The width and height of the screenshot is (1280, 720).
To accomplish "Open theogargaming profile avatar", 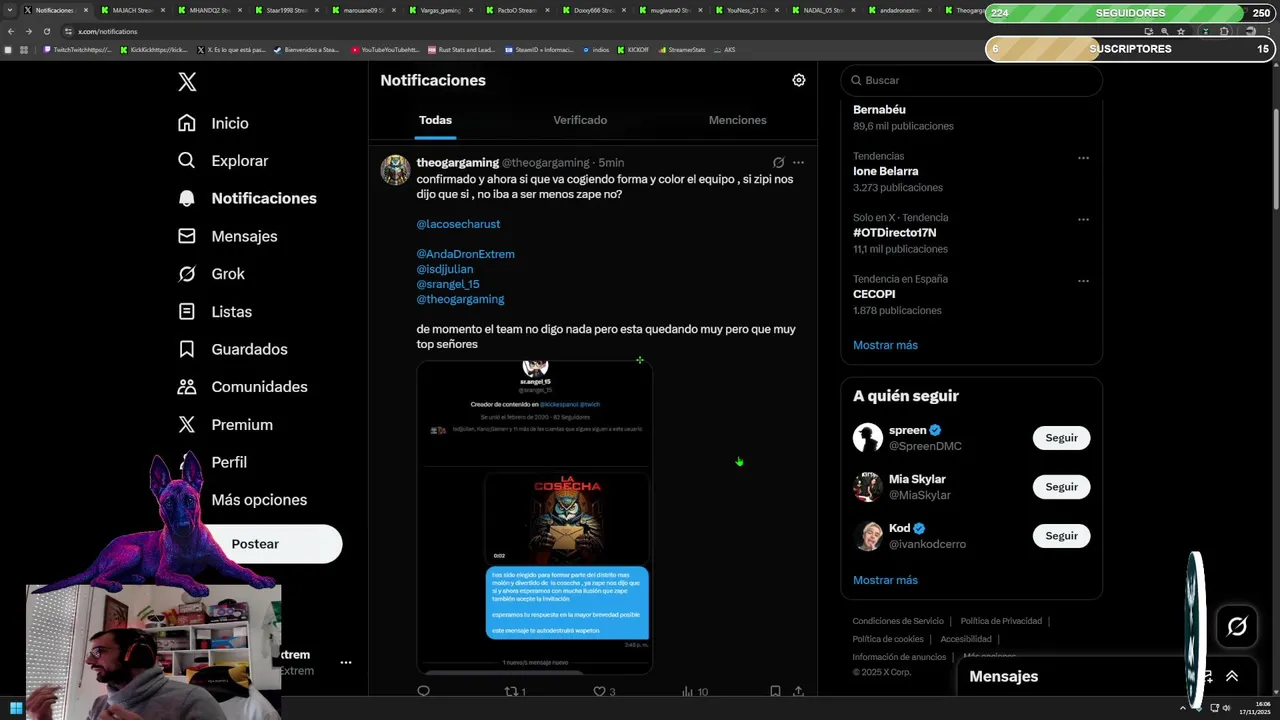I will (x=395, y=170).
